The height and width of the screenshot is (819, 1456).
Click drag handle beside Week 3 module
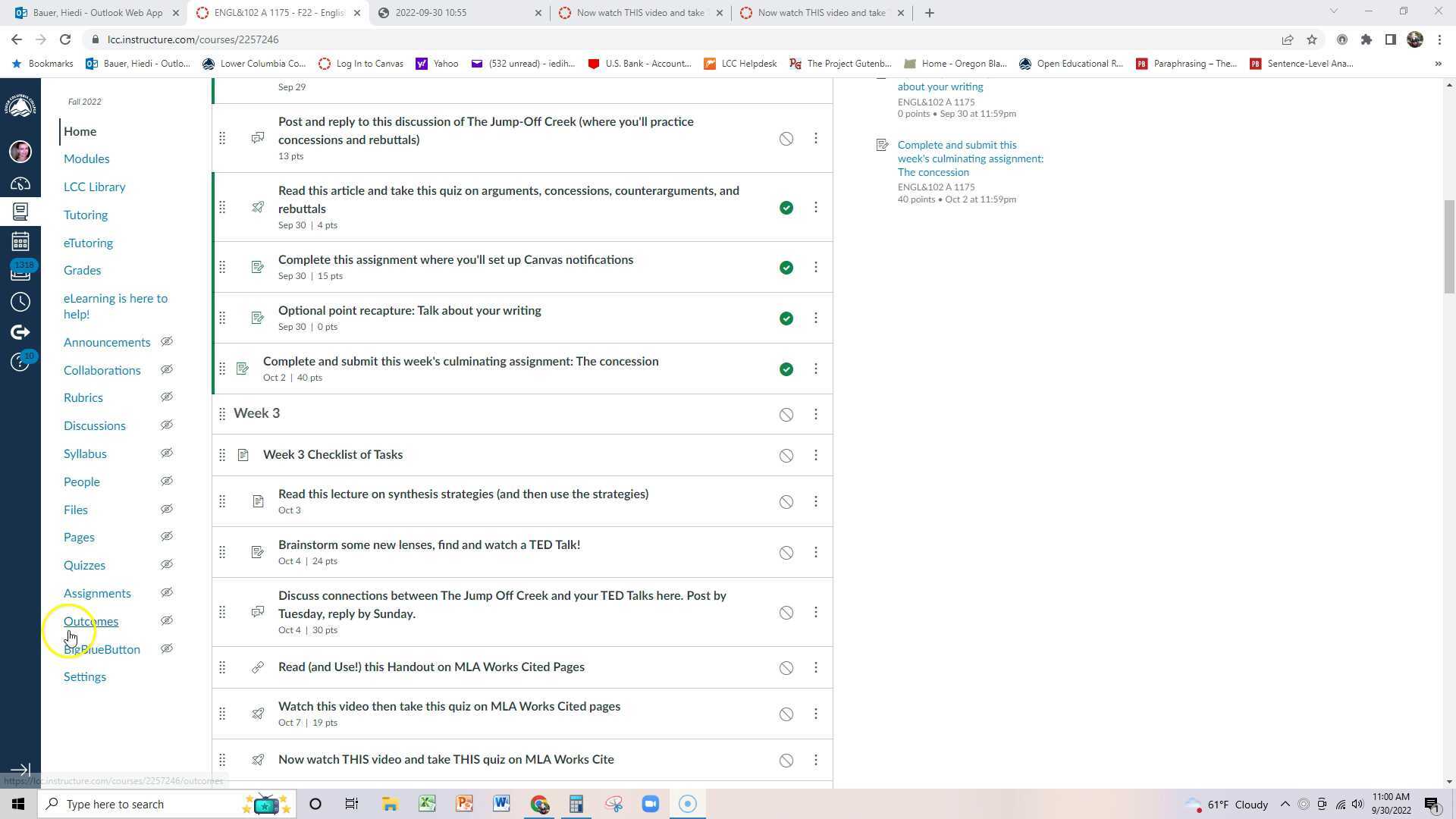tap(222, 414)
